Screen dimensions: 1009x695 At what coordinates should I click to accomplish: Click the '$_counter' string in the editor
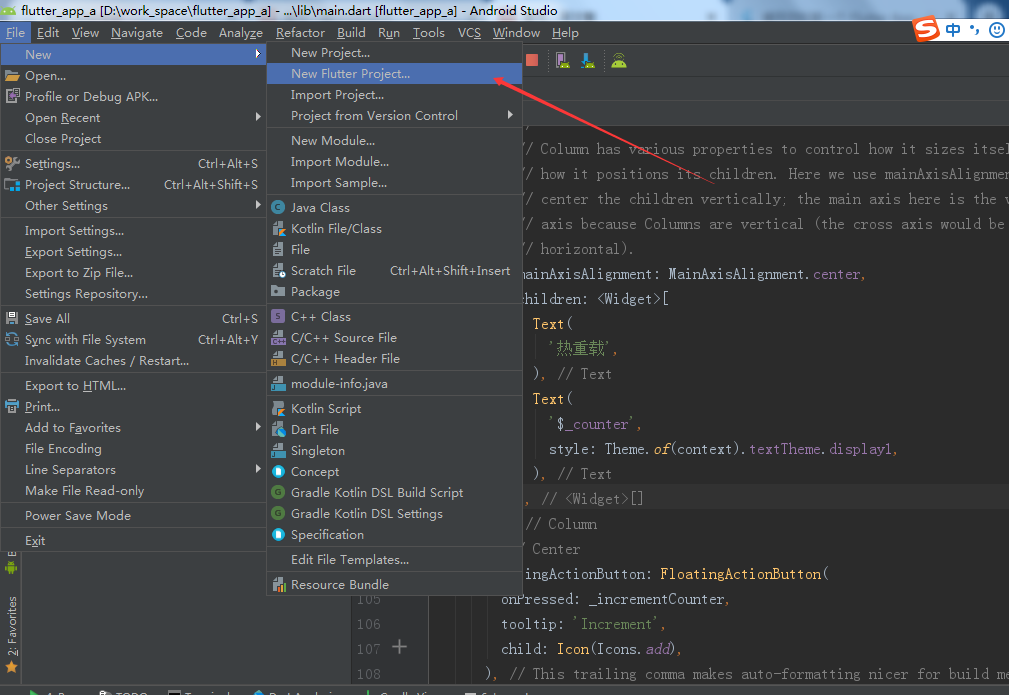tap(591, 424)
